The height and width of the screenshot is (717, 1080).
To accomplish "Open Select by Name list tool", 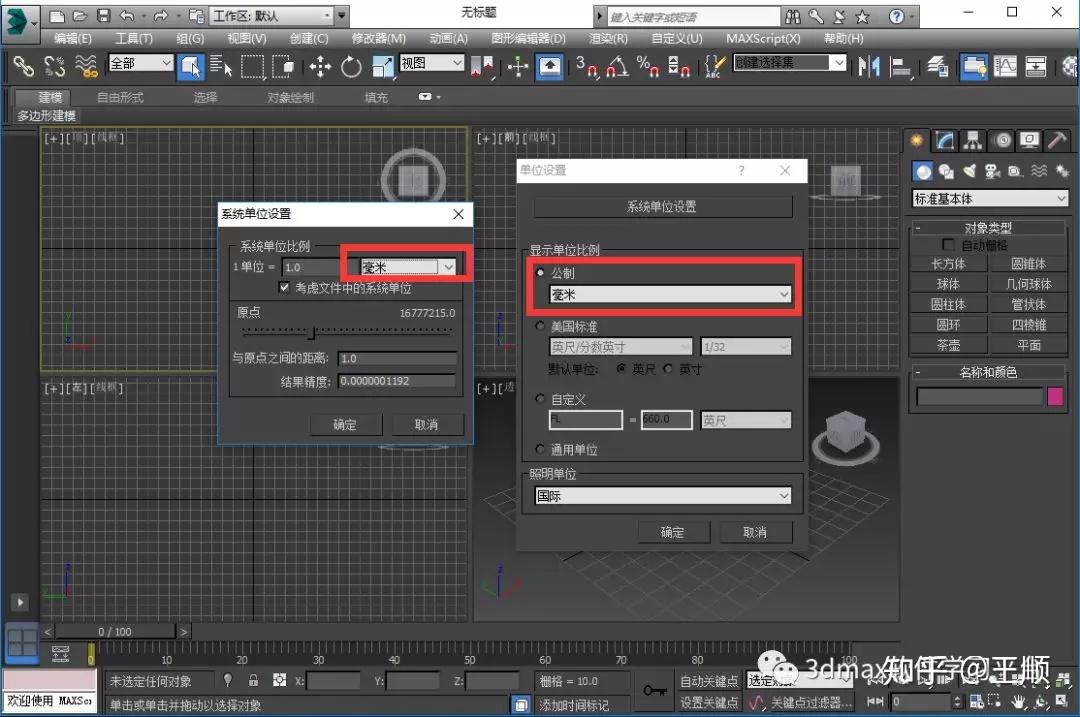I will 220,67.
